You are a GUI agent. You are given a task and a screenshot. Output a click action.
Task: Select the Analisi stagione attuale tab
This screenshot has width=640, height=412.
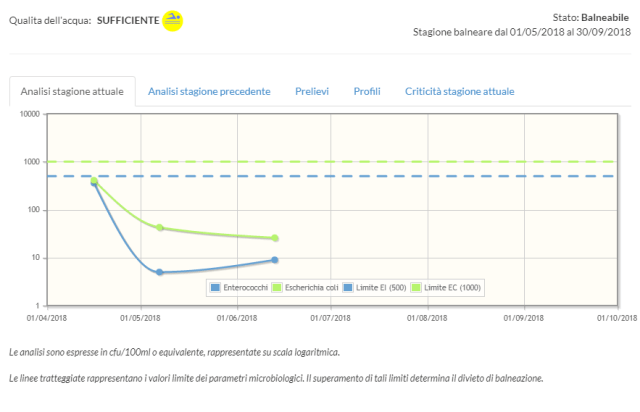(72, 91)
